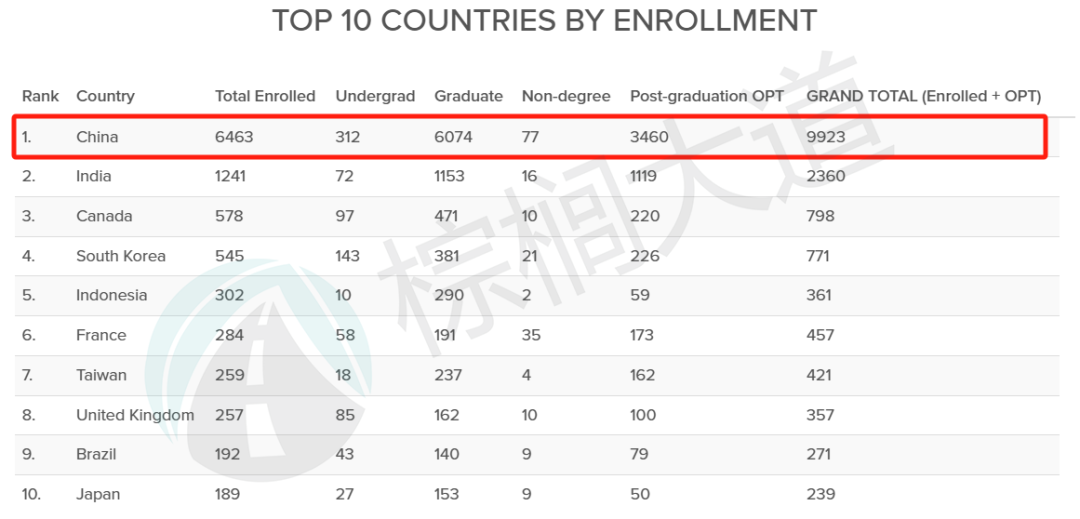The width and height of the screenshot is (1080, 519).
Task: Select Indonesia country entry
Action: [x=112, y=295]
